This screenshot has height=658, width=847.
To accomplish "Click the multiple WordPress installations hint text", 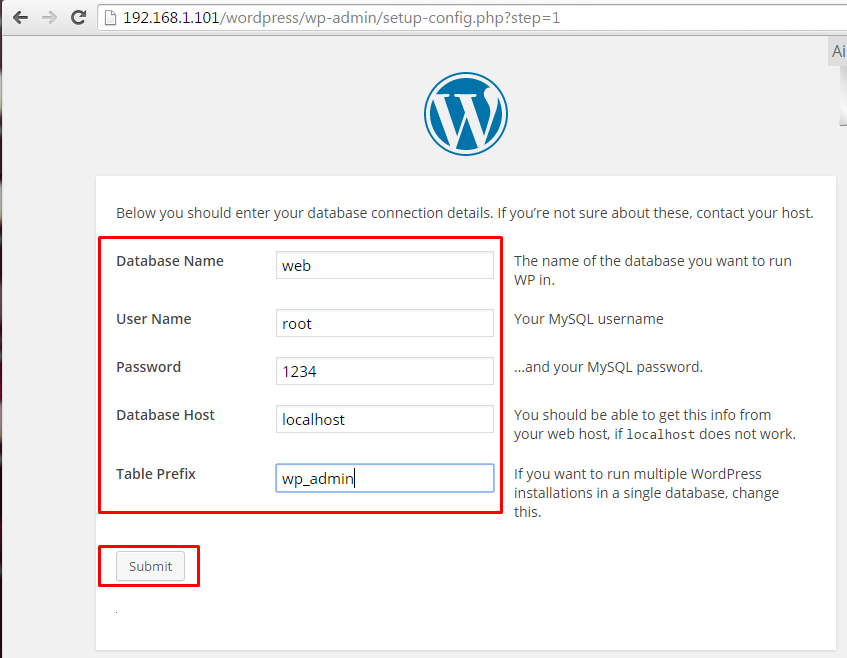I will 646,493.
